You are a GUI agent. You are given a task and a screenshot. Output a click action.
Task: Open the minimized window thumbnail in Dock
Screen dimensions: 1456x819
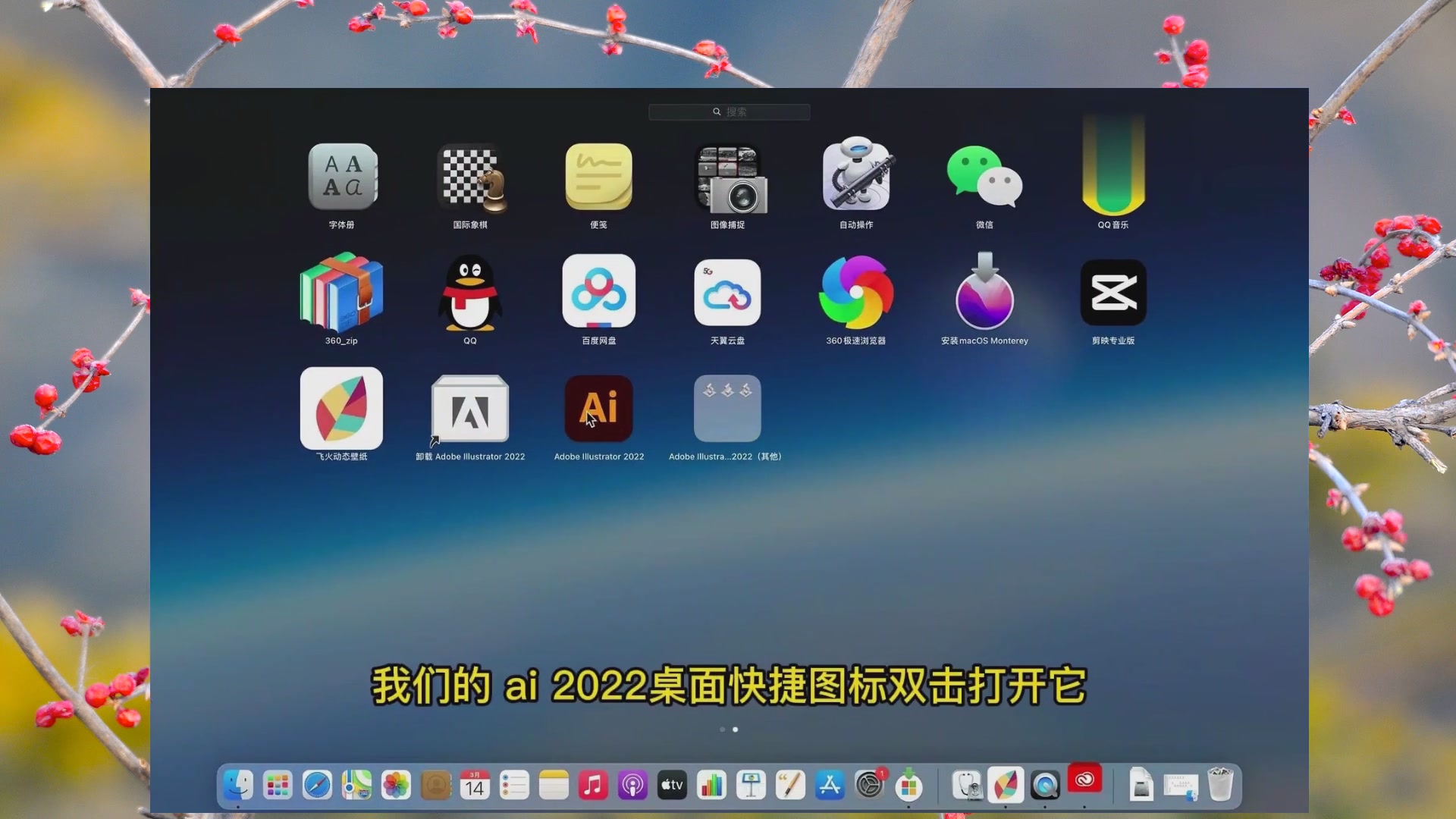tap(1181, 787)
